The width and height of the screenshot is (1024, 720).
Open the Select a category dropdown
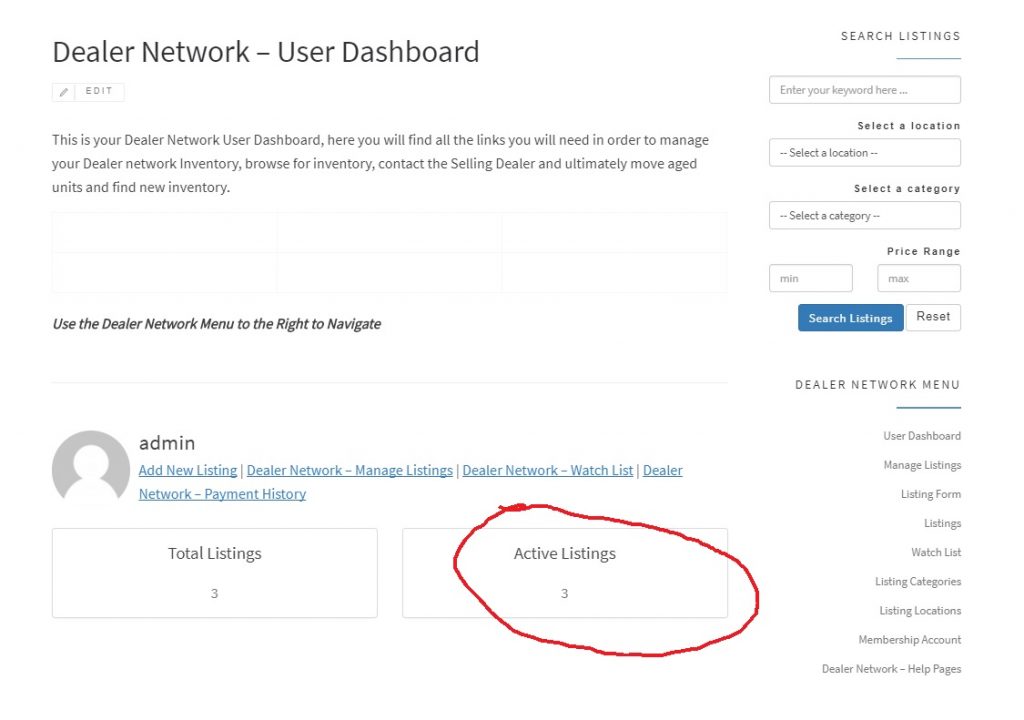[x=864, y=216]
